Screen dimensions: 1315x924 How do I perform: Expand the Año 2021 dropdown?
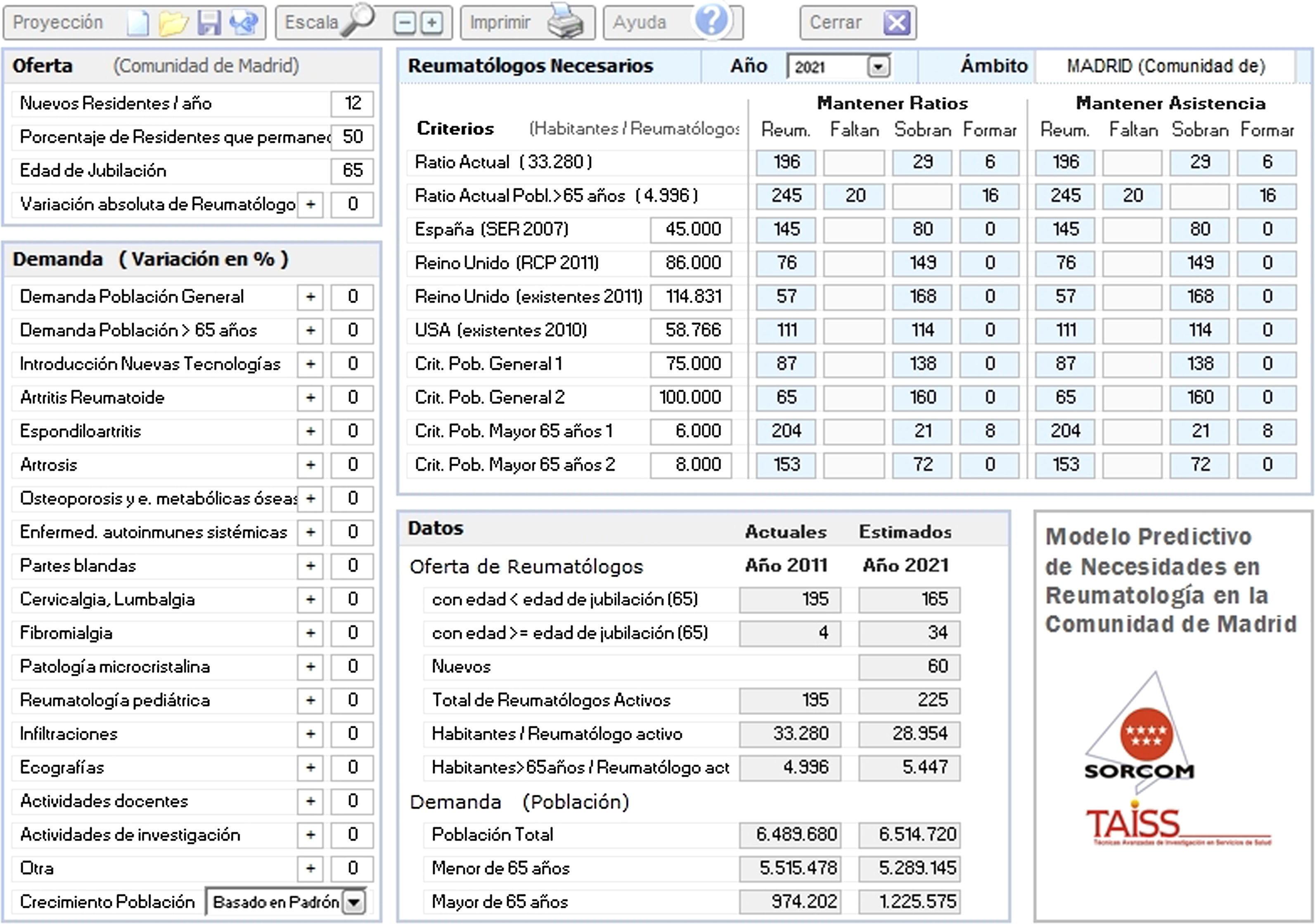click(878, 66)
